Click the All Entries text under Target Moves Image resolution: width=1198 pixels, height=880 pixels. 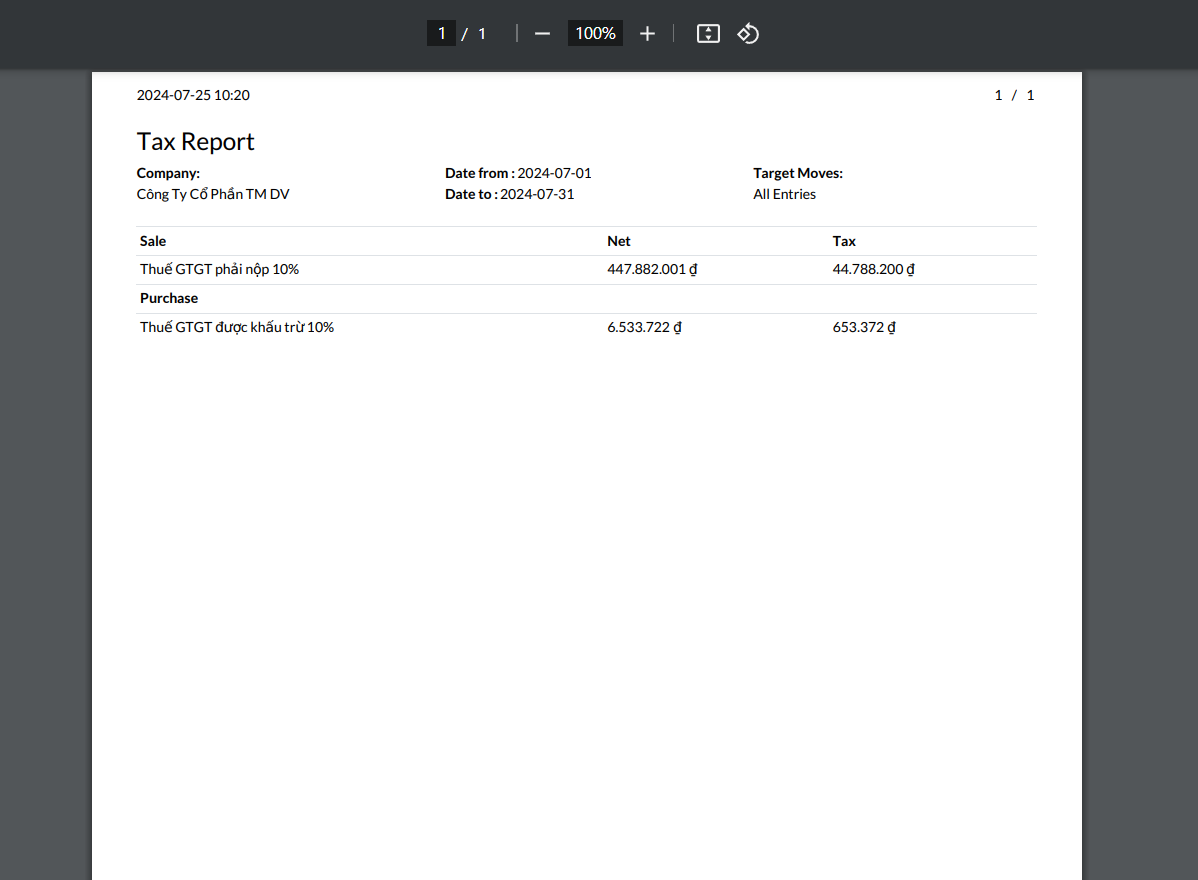tap(784, 194)
